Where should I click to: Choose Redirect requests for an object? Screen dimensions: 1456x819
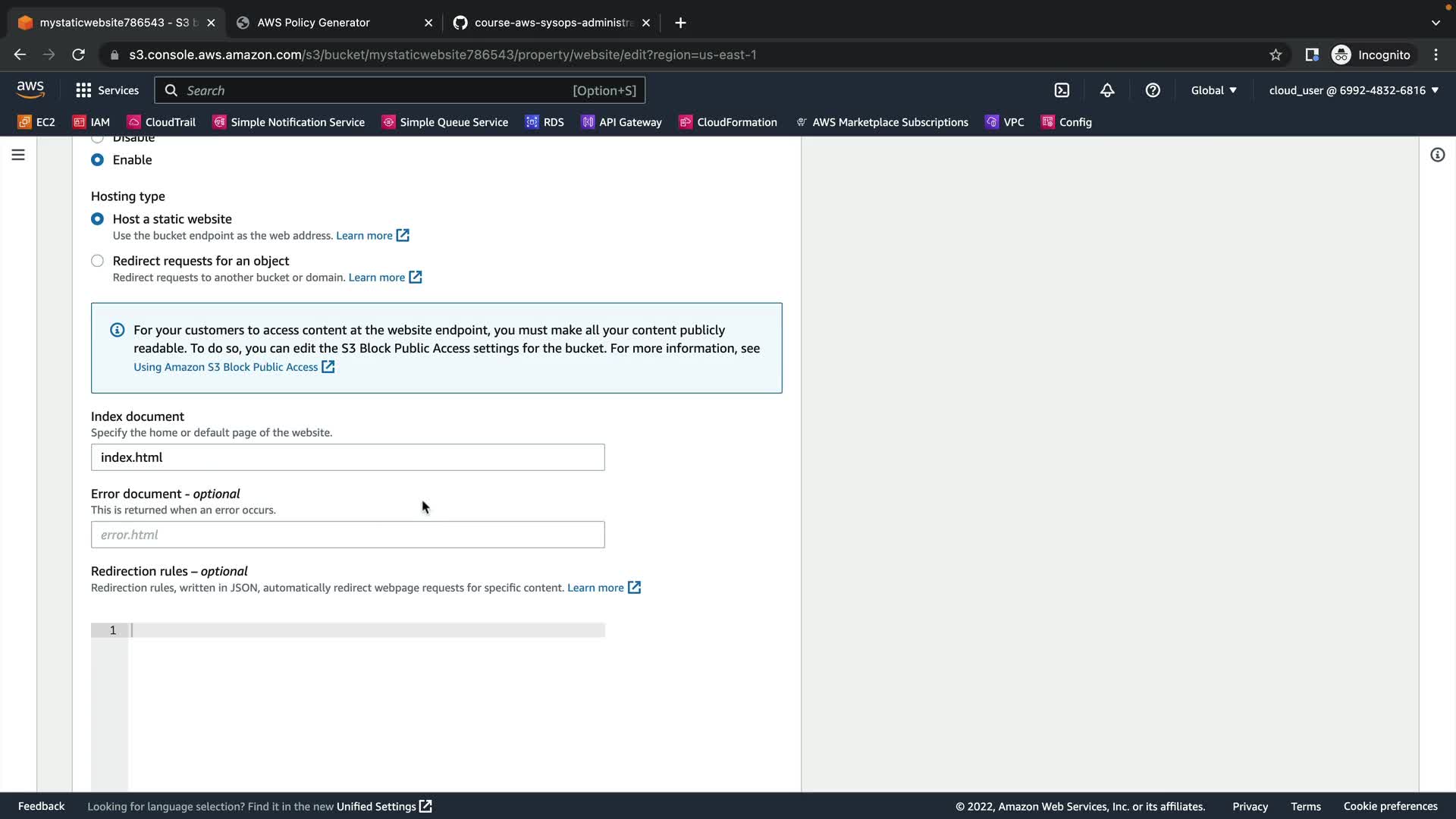tap(97, 261)
